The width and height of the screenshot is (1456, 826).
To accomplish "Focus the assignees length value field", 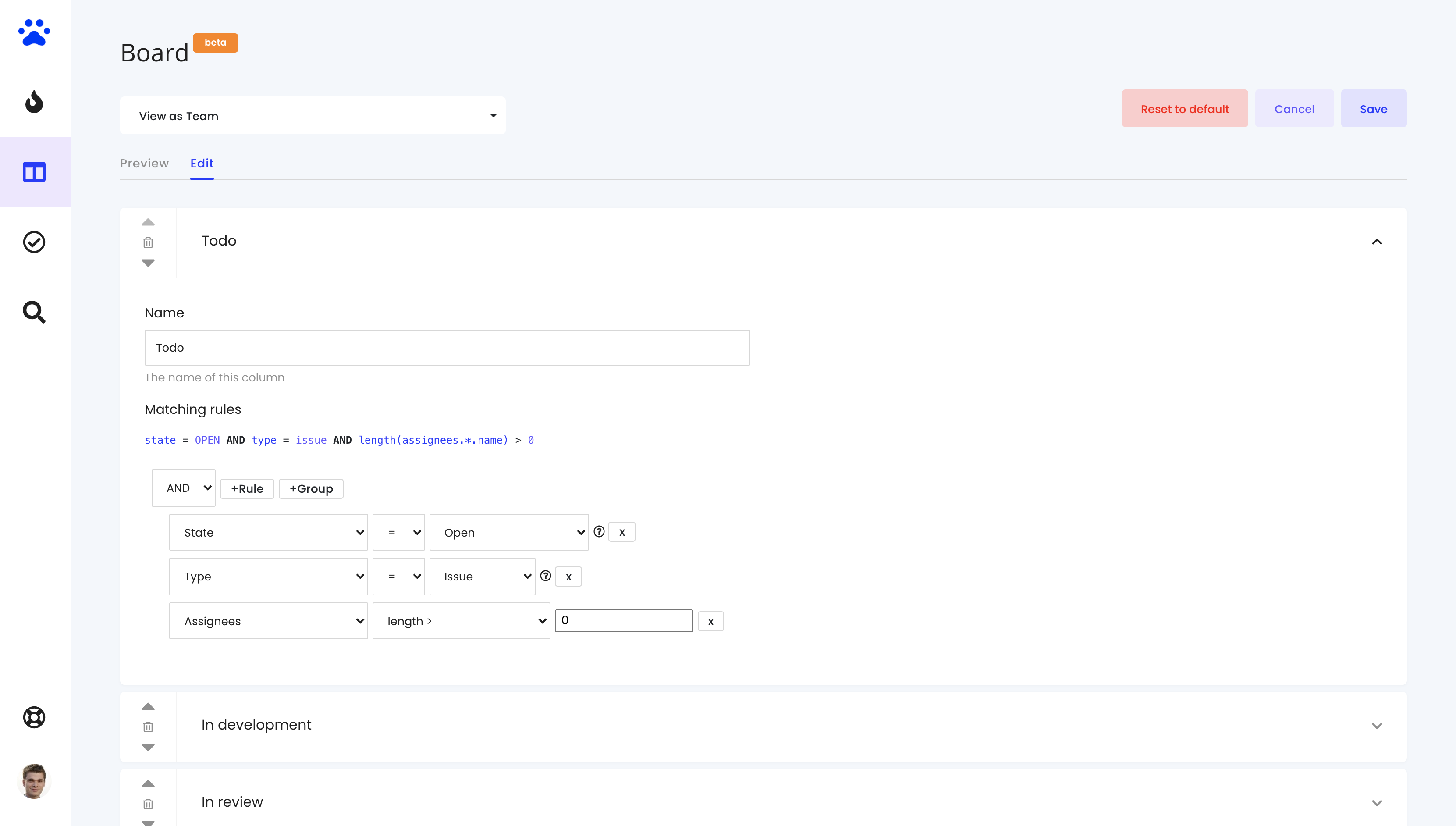I will pyautogui.click(x=624, y=621).
